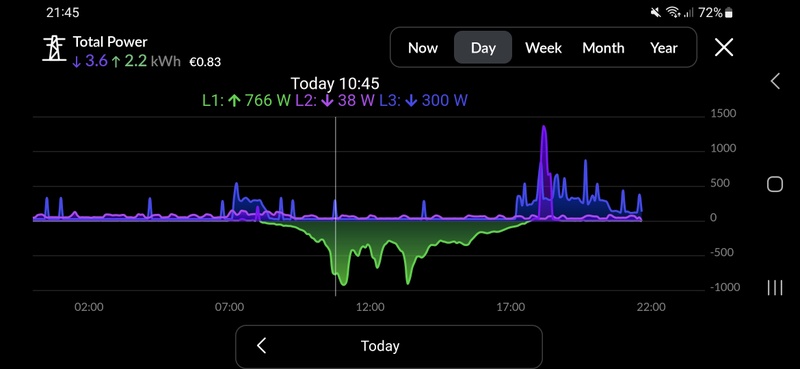
Task: Switch to the Year view tab
Action: pyautogui.click(x=664, y=48)
